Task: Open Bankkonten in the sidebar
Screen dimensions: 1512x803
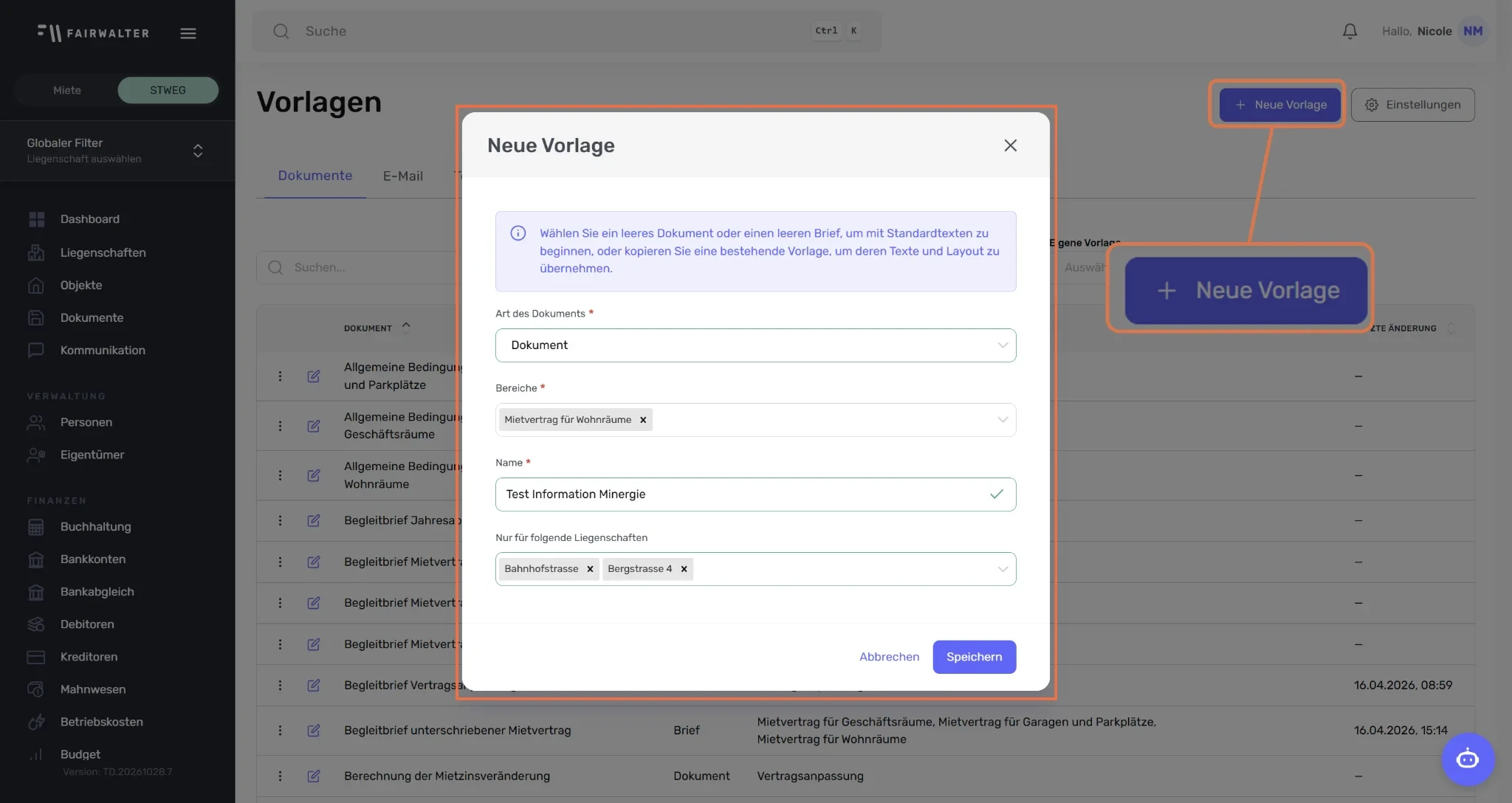Action: (x=93, y=559)
